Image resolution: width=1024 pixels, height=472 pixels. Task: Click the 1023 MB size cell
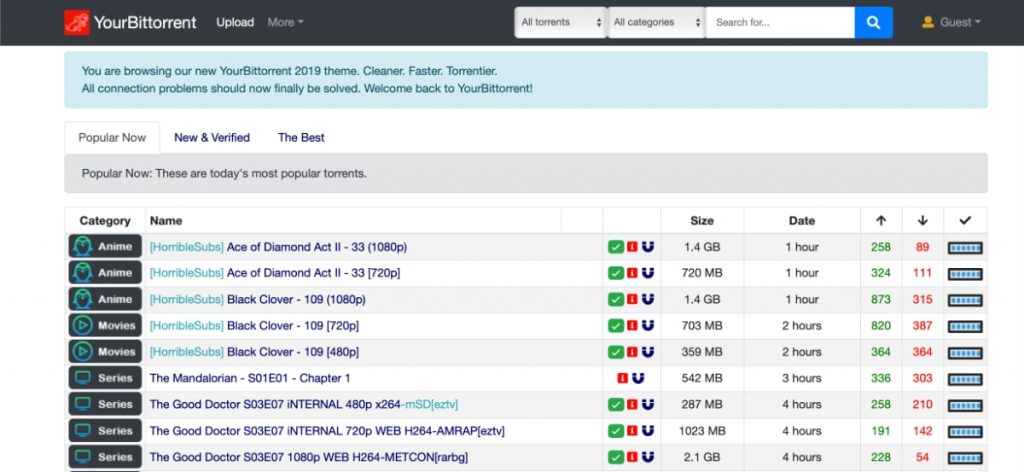coord(702,431)
